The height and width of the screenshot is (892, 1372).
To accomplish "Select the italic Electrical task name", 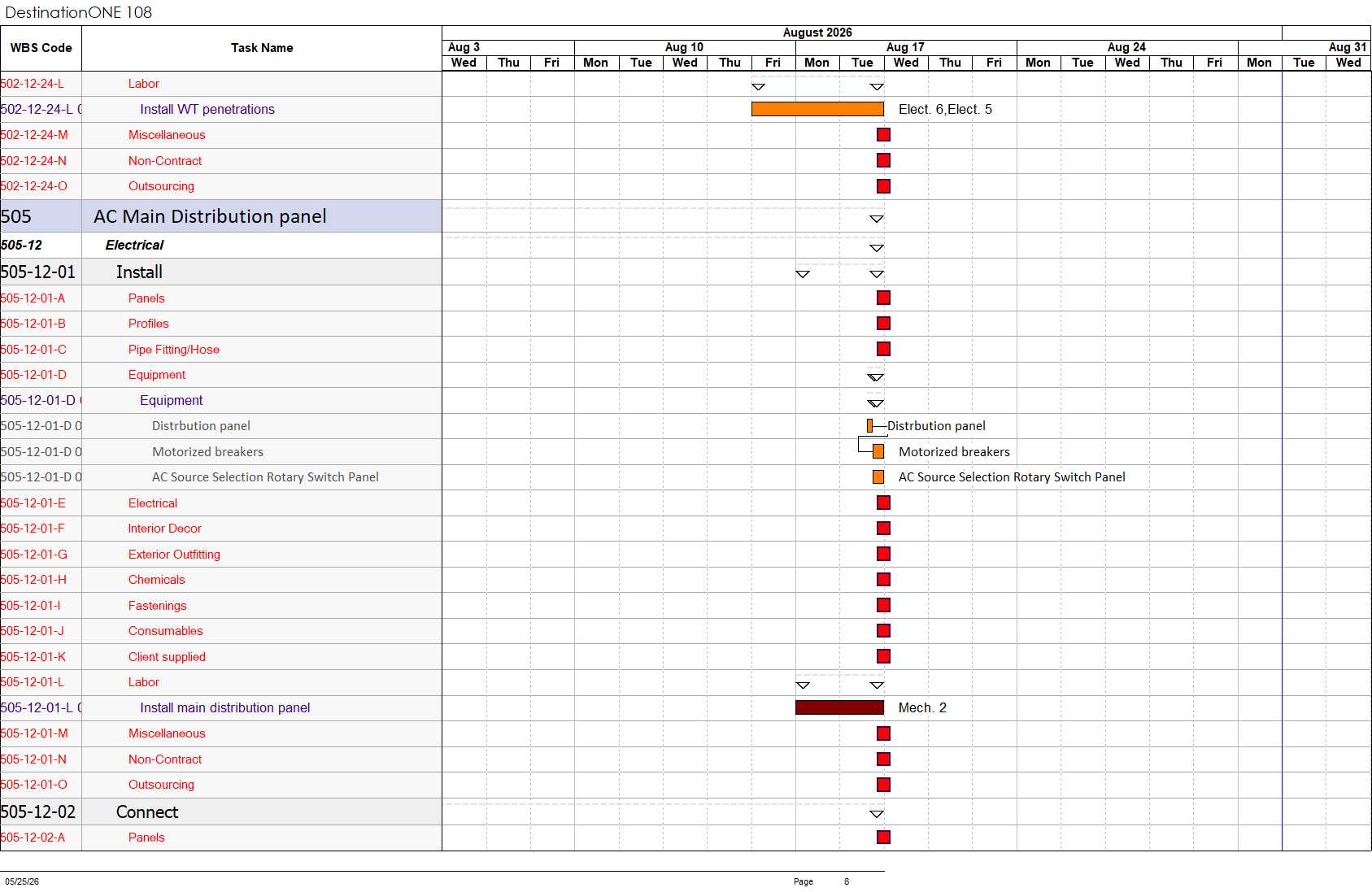I will [x=134, y=245].
